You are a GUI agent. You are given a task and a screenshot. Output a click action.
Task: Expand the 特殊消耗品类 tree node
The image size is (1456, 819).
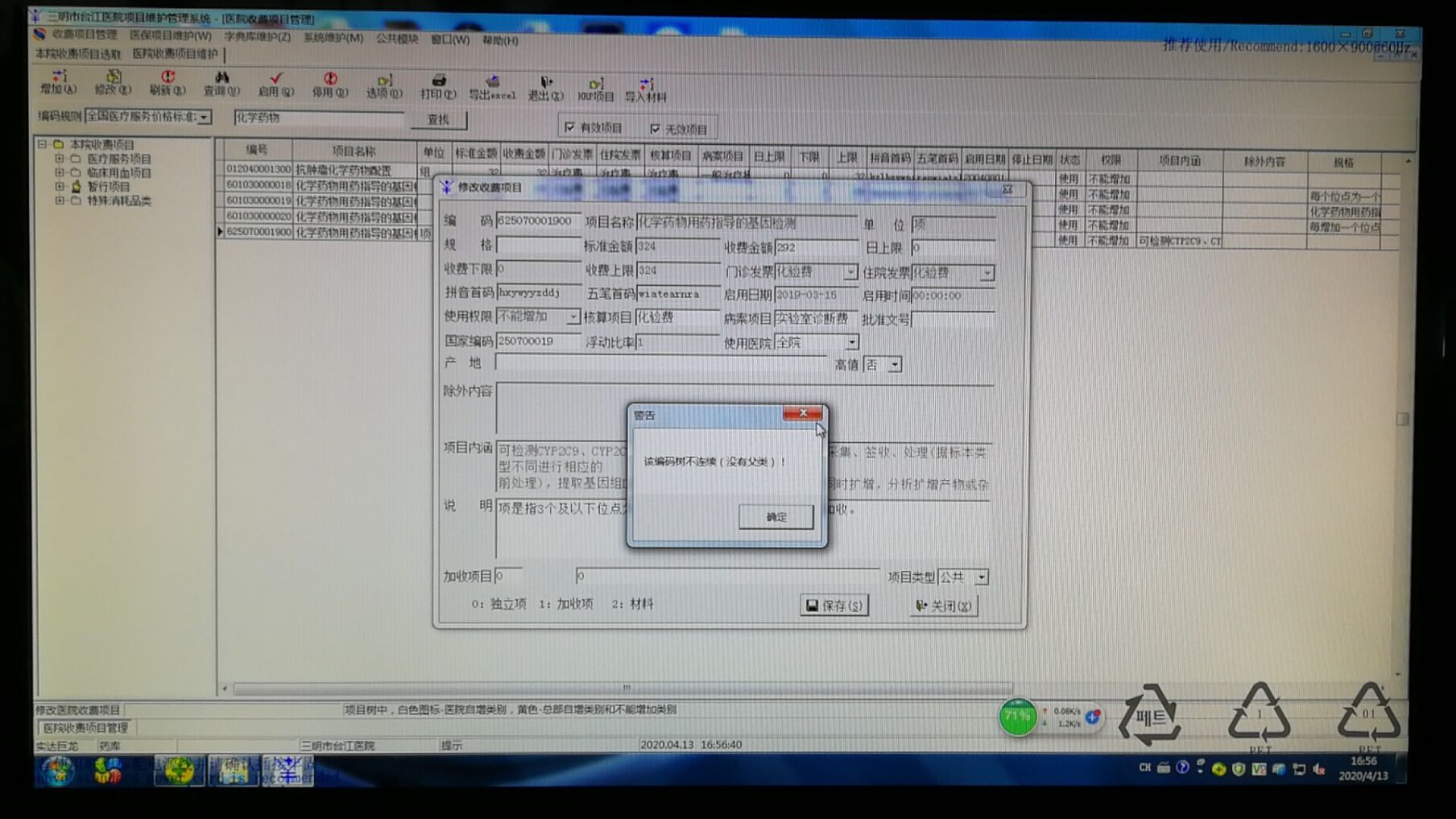coord(60,200)
